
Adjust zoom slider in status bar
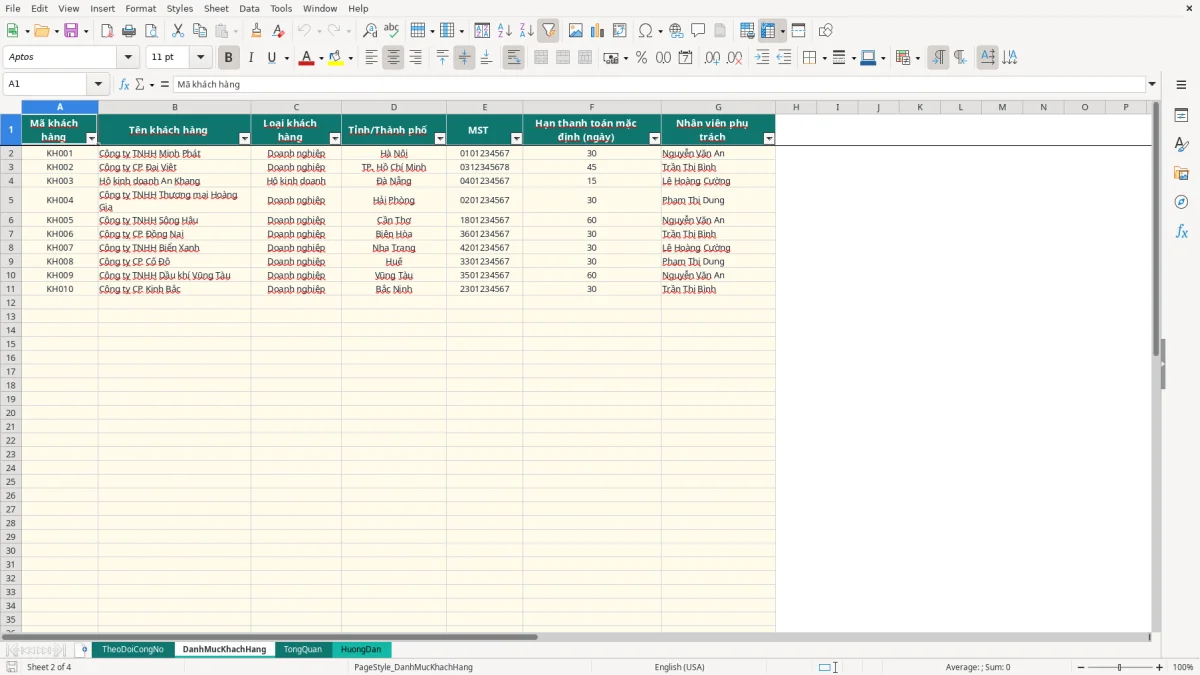point(1119,667)
